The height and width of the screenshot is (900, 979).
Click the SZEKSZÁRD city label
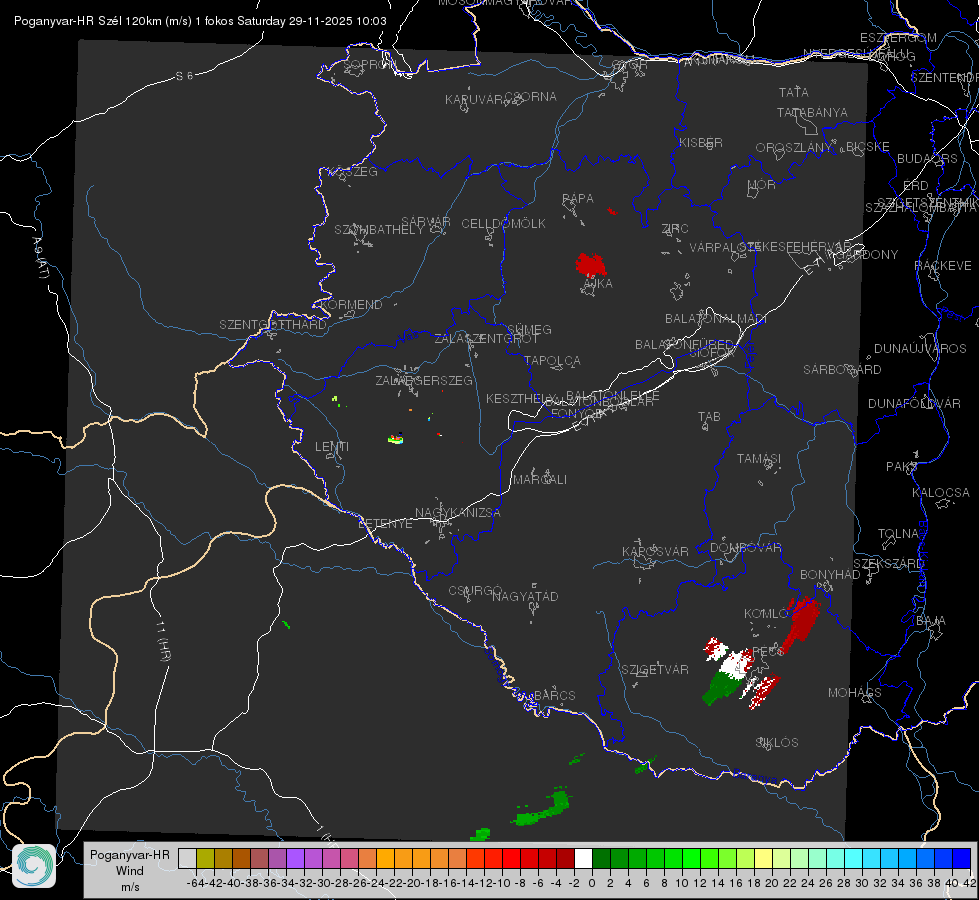tap(888, 563)
